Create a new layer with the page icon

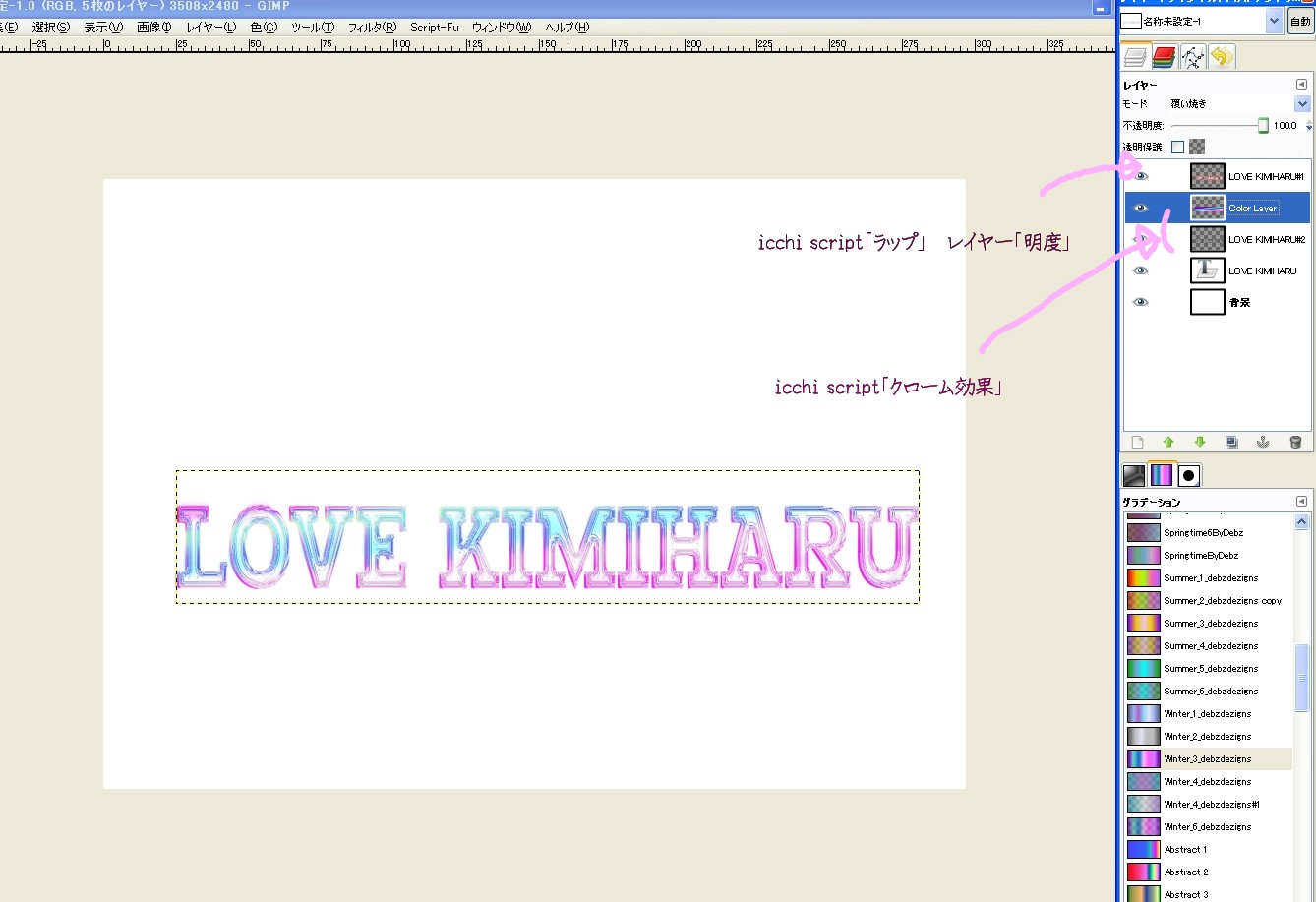[1138, 443]
